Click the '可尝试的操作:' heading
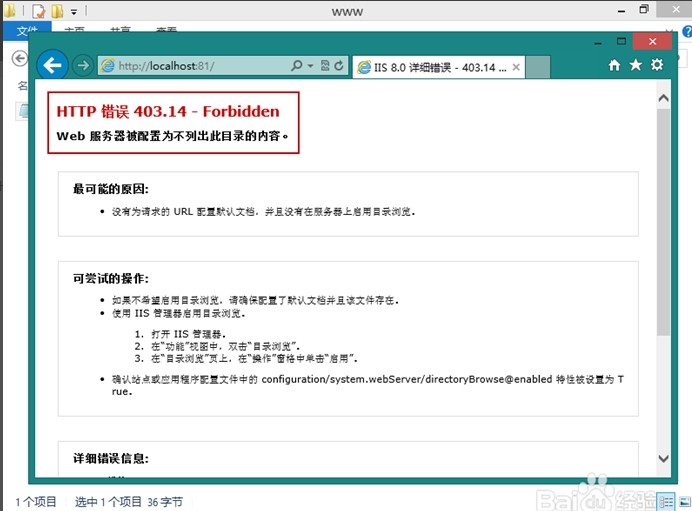This screenshot has height=511, width=692. point(111,279)
